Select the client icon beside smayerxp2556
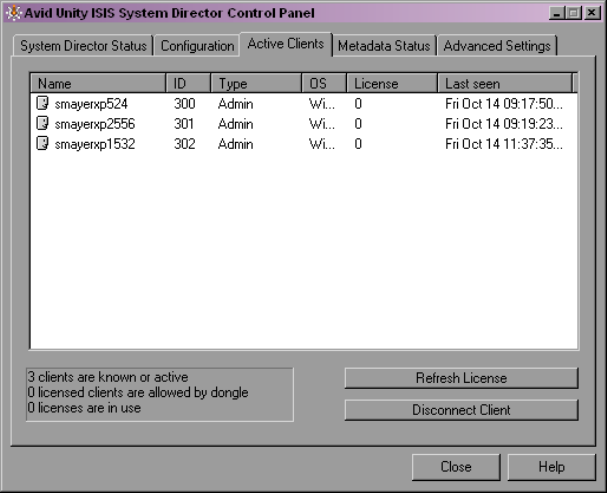 click(x=43, y=123)
